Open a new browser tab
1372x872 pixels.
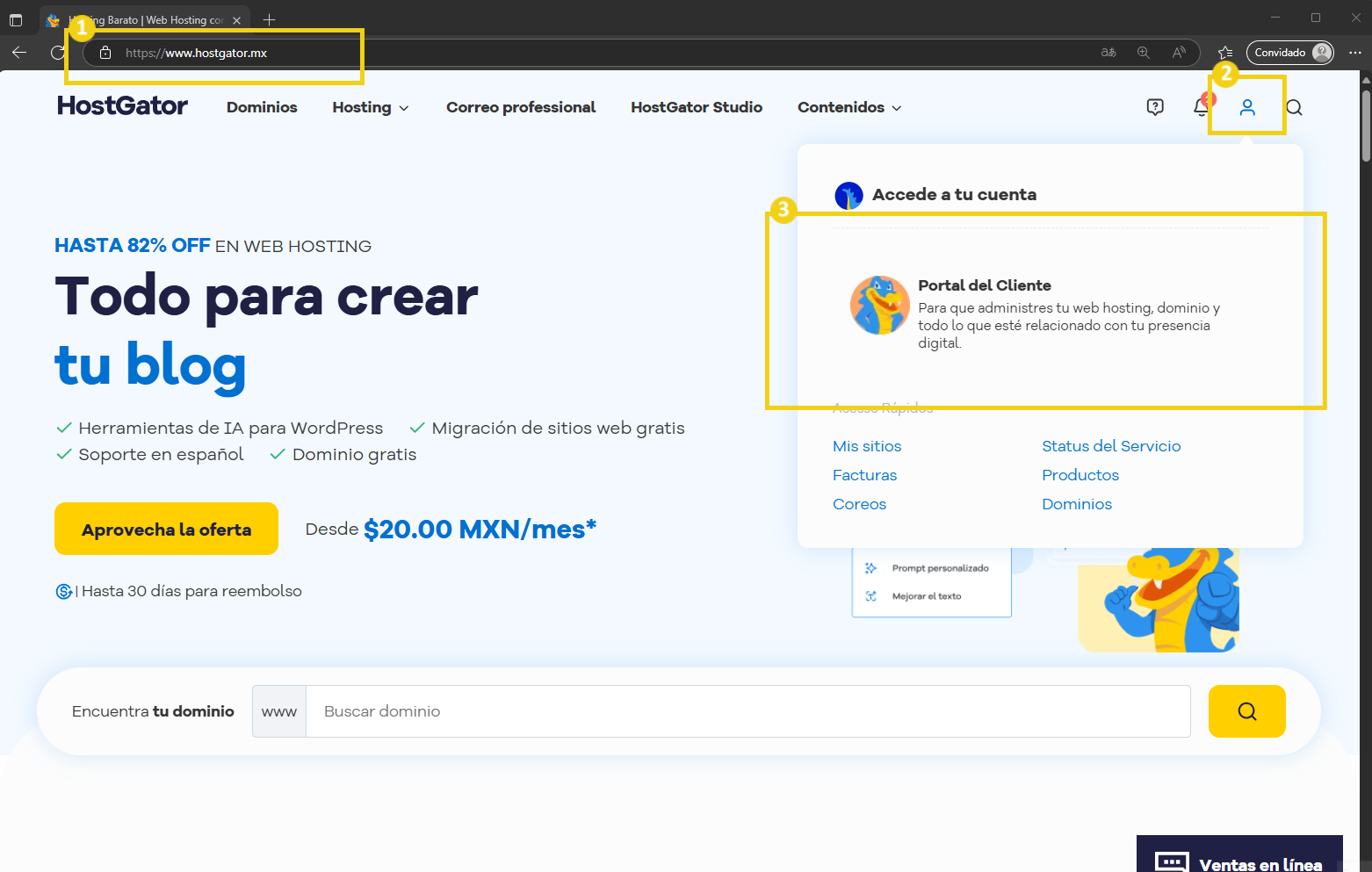(x=270, y=19)
